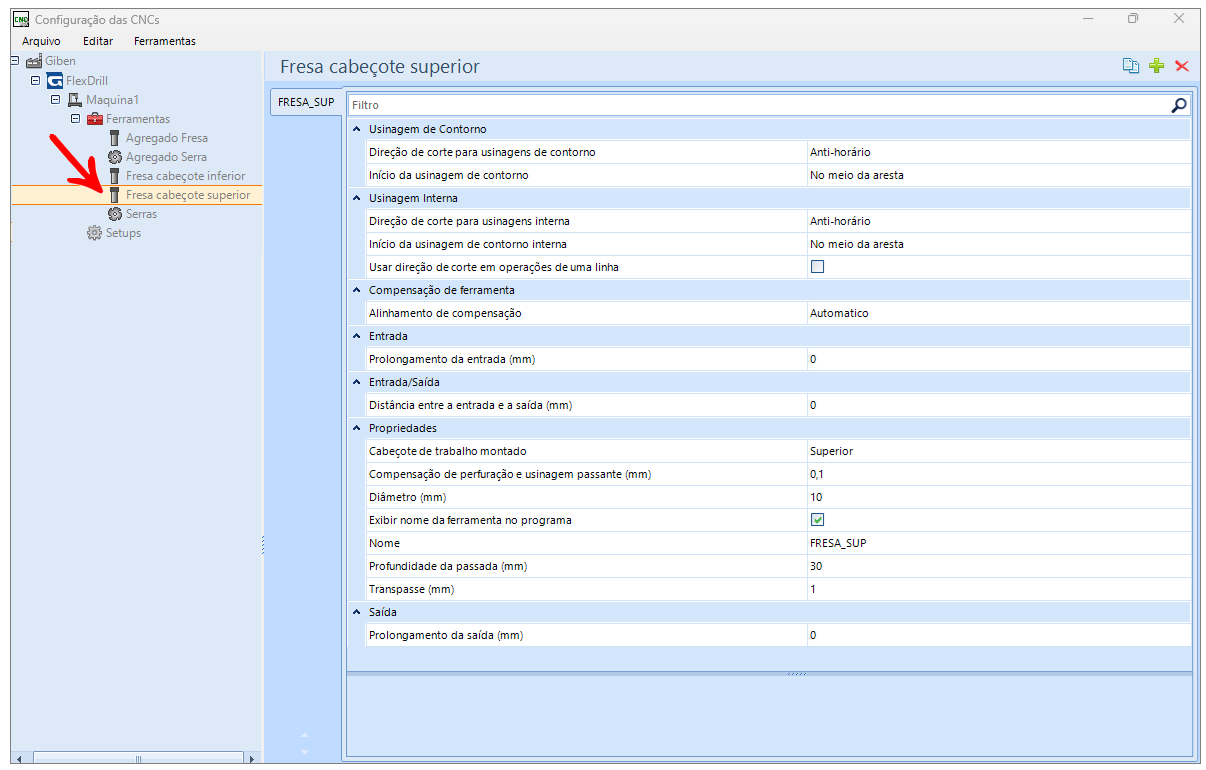This screenshot has width=1206, height=770.
Task: Collapse the Ferramentas tree node
Action: (75, 119)
